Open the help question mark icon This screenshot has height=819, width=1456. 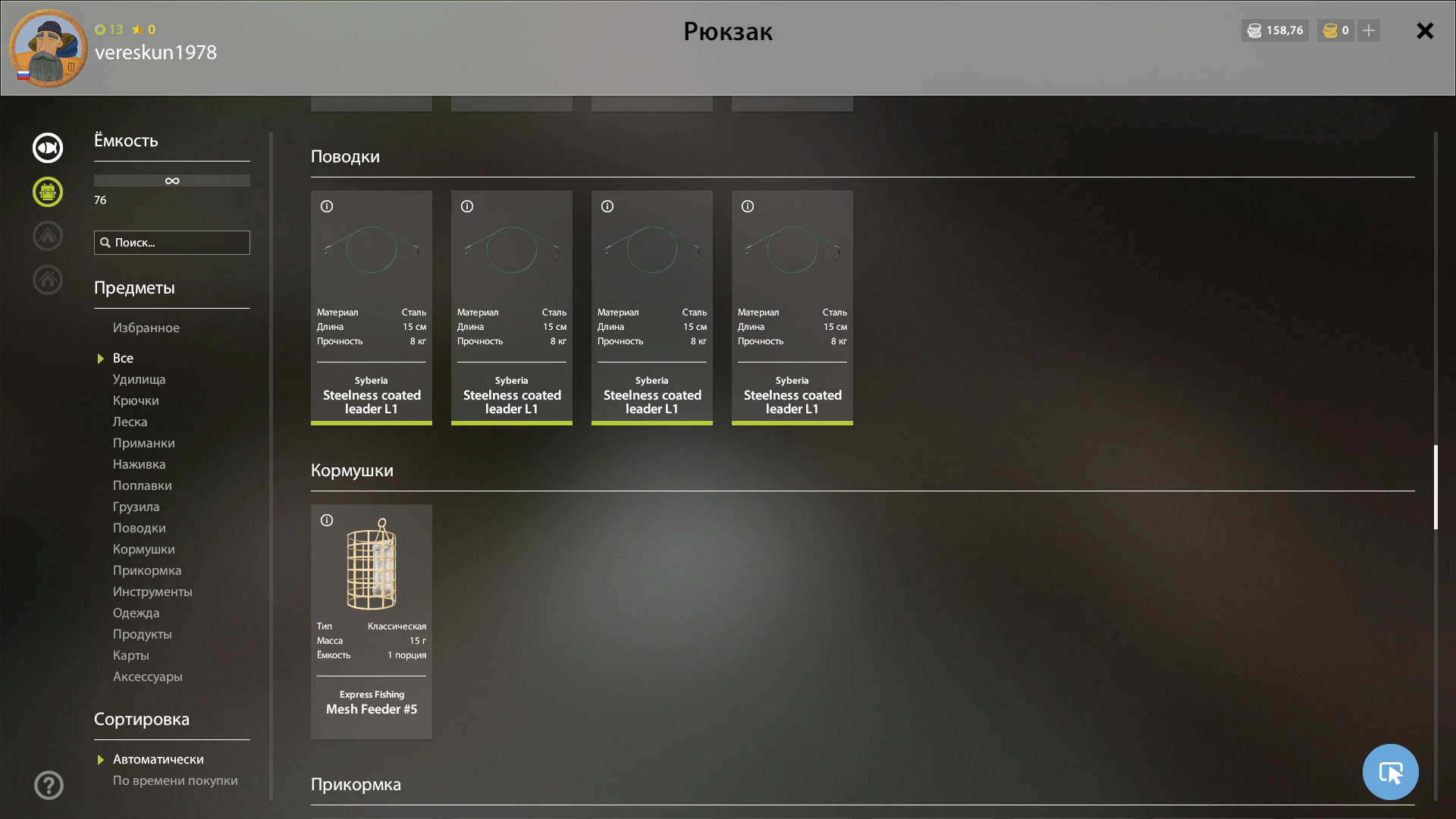(49, 785)
